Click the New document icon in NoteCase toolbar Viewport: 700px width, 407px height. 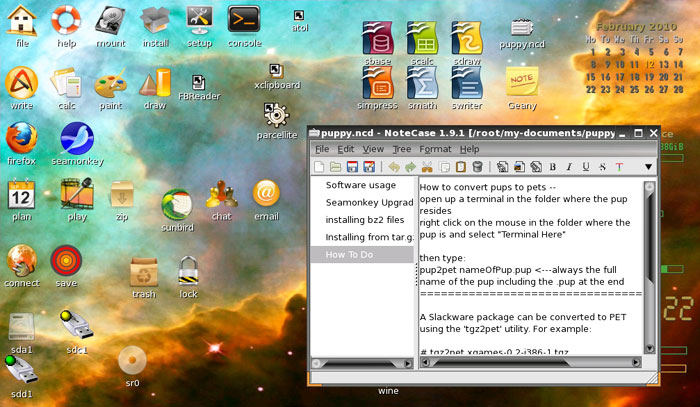(x=319, y=167)
